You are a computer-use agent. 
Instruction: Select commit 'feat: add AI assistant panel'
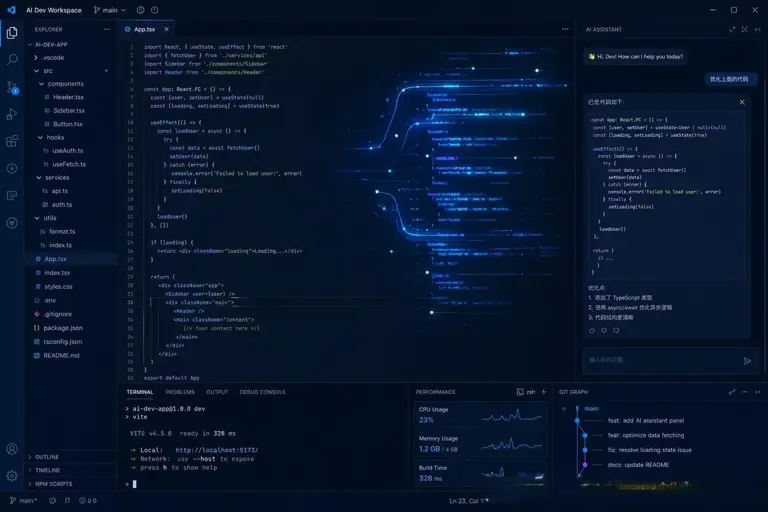tap(646, 420)
